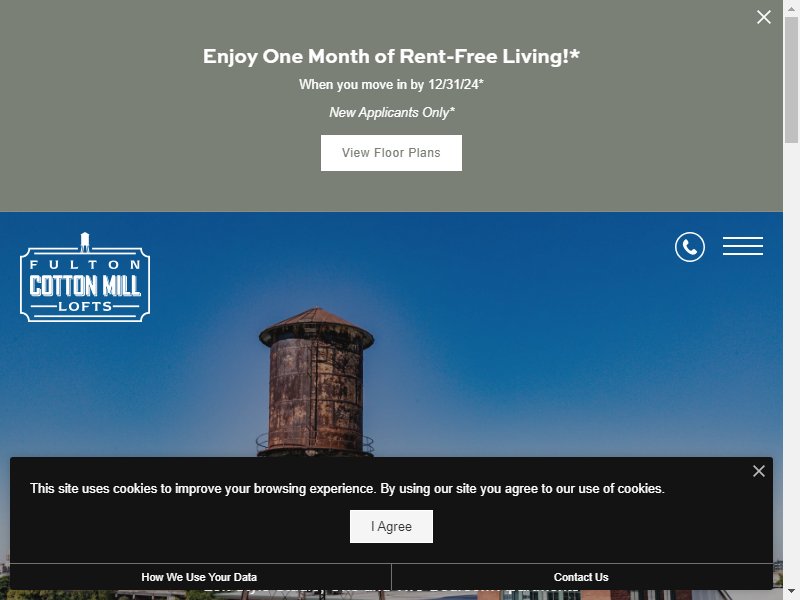Open How We Use Your Data
The width and height of the screenshot is (800, 600).
coord(199,577)
